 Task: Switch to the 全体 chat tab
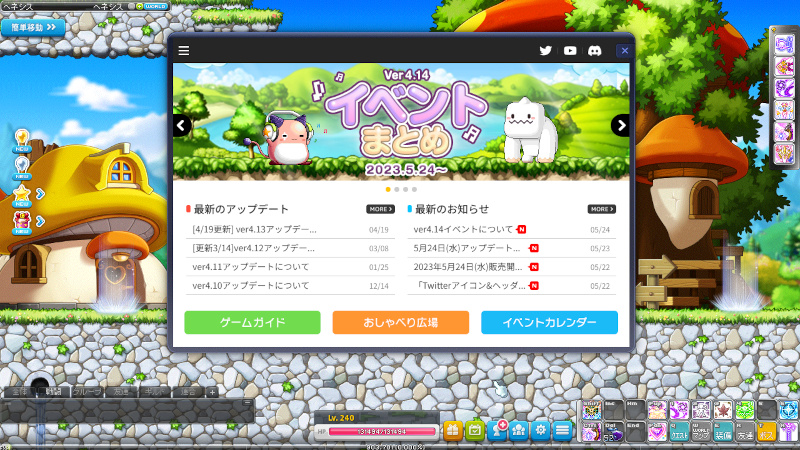(19, 392)
